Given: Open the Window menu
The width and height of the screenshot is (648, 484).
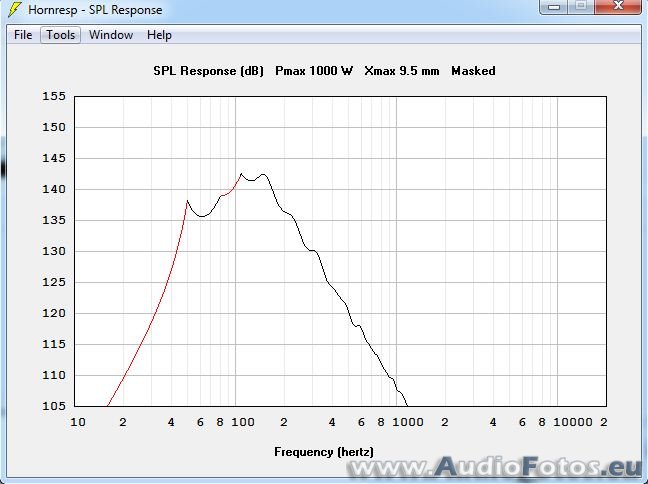Looking at the screenshot, I should coord(111,35).
